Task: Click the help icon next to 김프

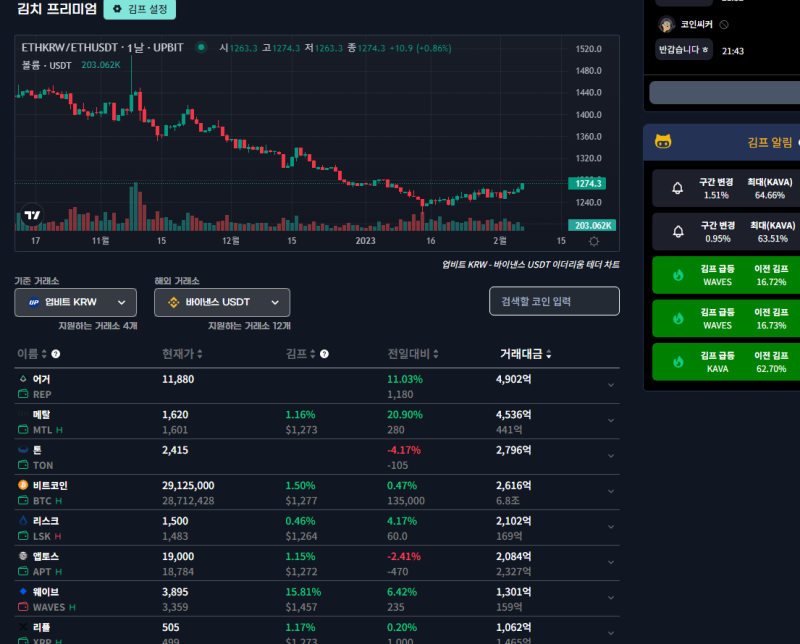Action: (324, 354)
